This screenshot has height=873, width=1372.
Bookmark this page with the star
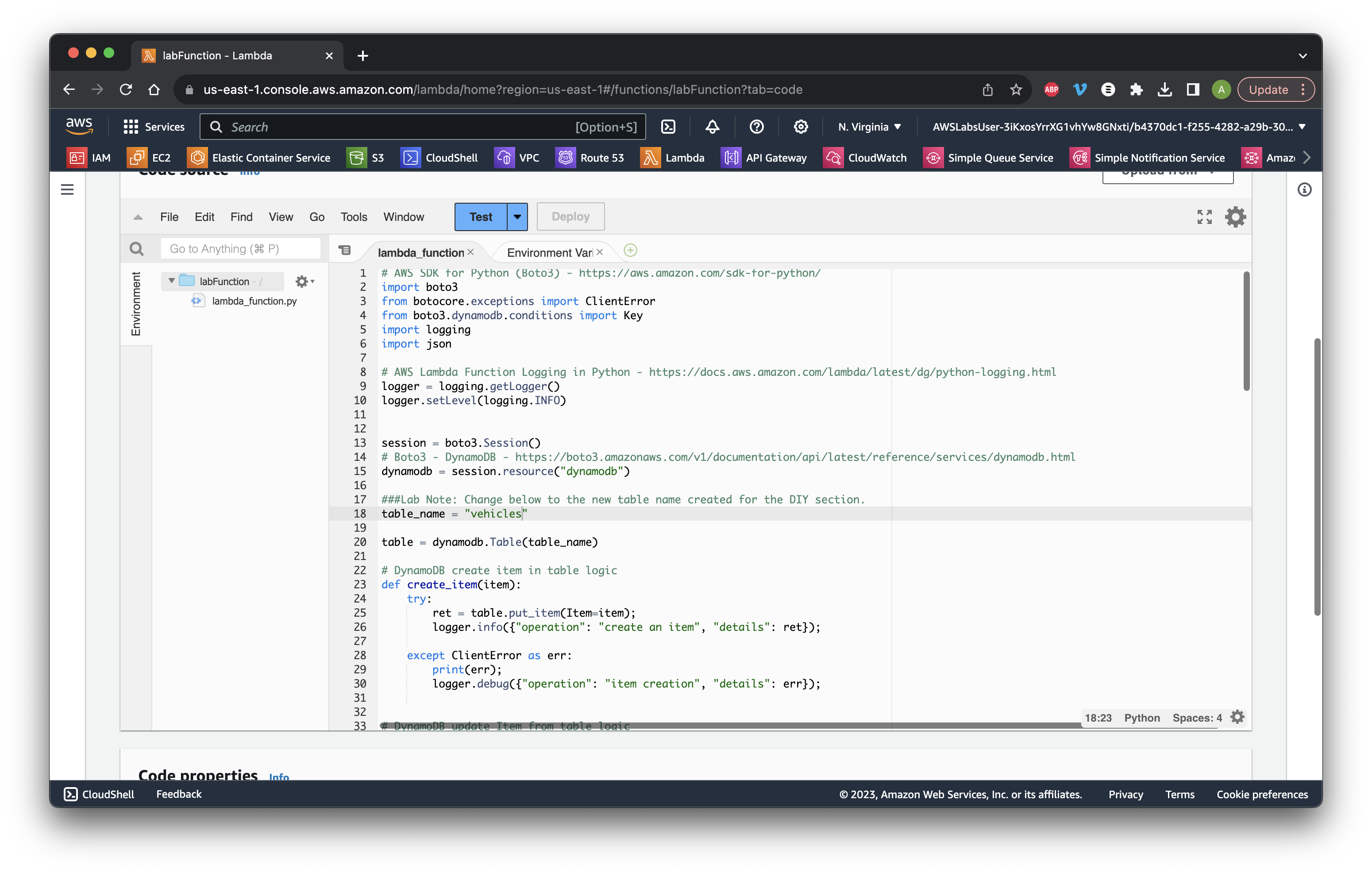pos(1015,89)
